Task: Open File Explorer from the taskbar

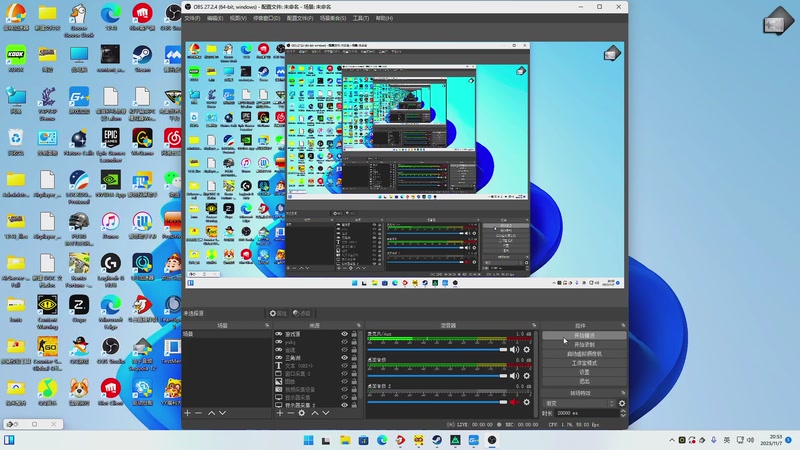Action: [x=345, y=440]
